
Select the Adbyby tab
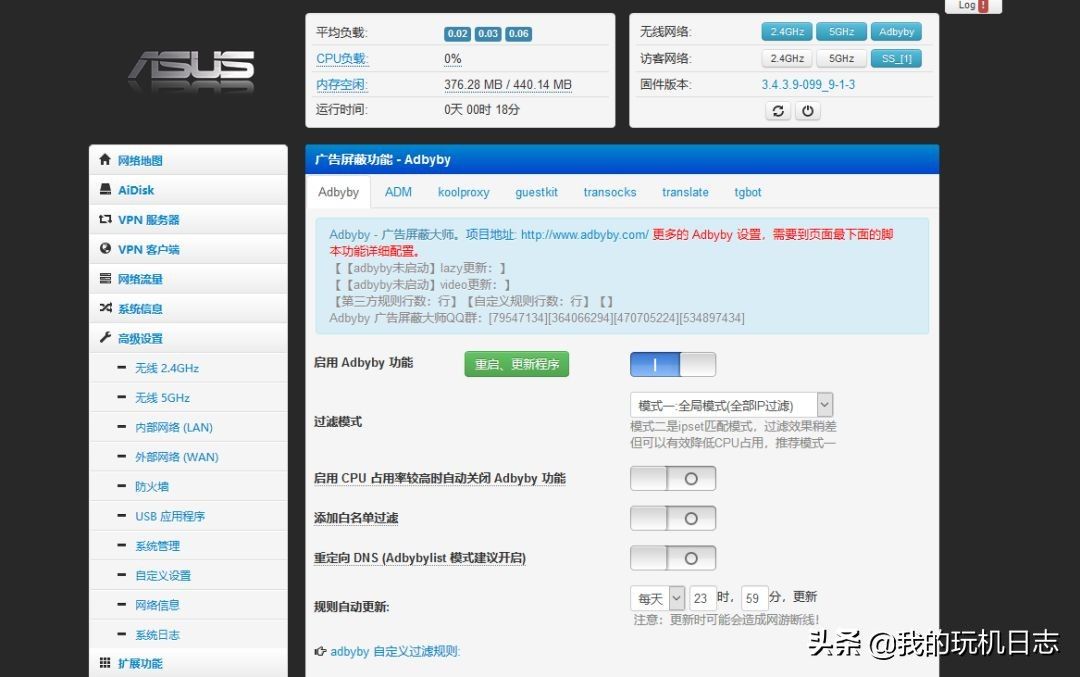338,192
